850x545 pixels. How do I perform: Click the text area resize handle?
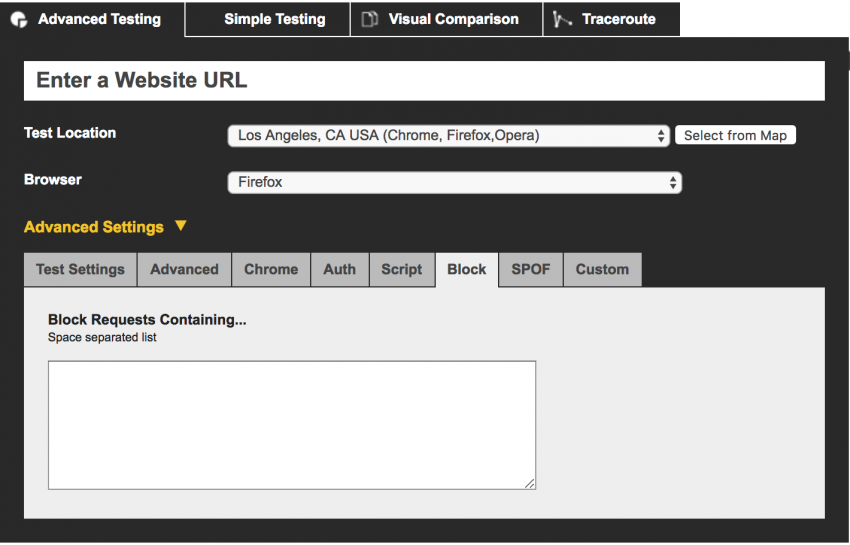(530, 484)
